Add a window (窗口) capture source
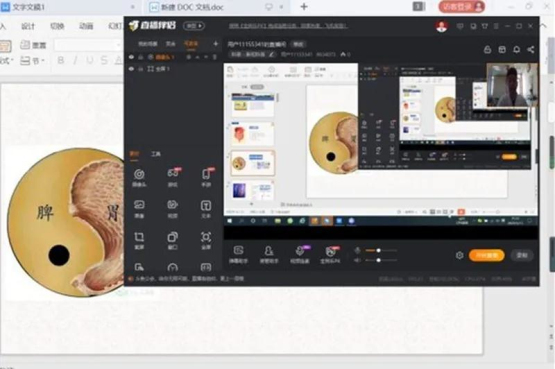The image size is (555, 369). [173, 240]
